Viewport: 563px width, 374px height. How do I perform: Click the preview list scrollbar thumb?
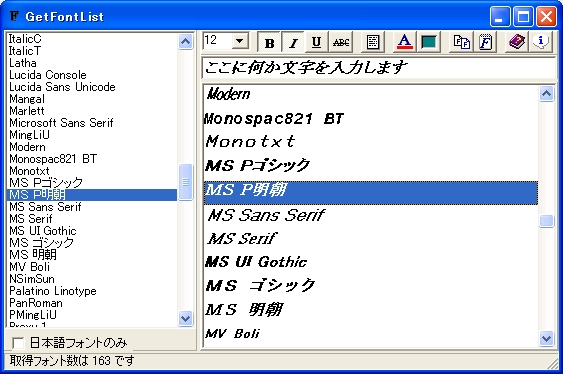546,221
